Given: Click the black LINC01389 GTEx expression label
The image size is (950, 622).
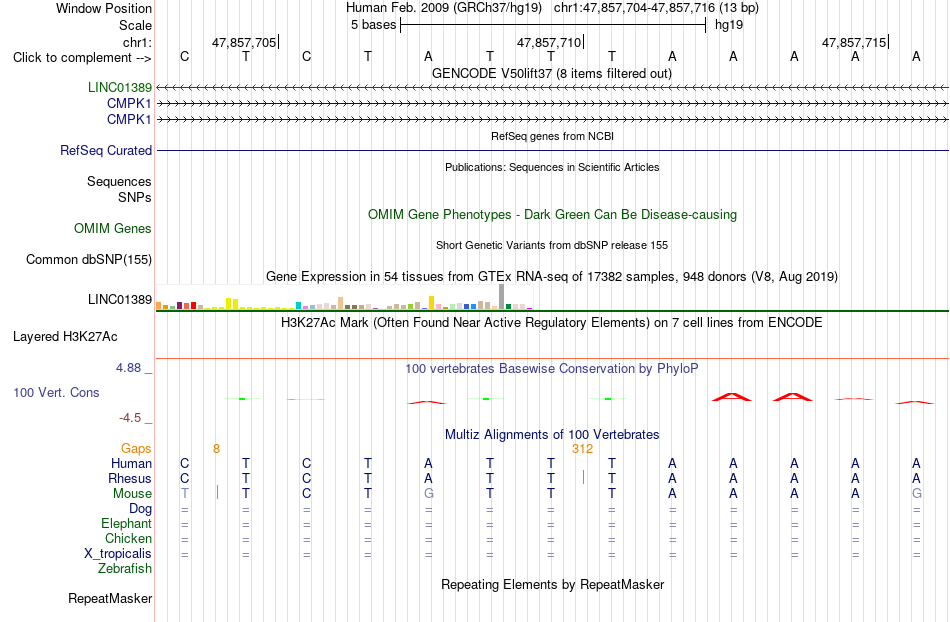Looking at the screenshot, I should (119, 299).
